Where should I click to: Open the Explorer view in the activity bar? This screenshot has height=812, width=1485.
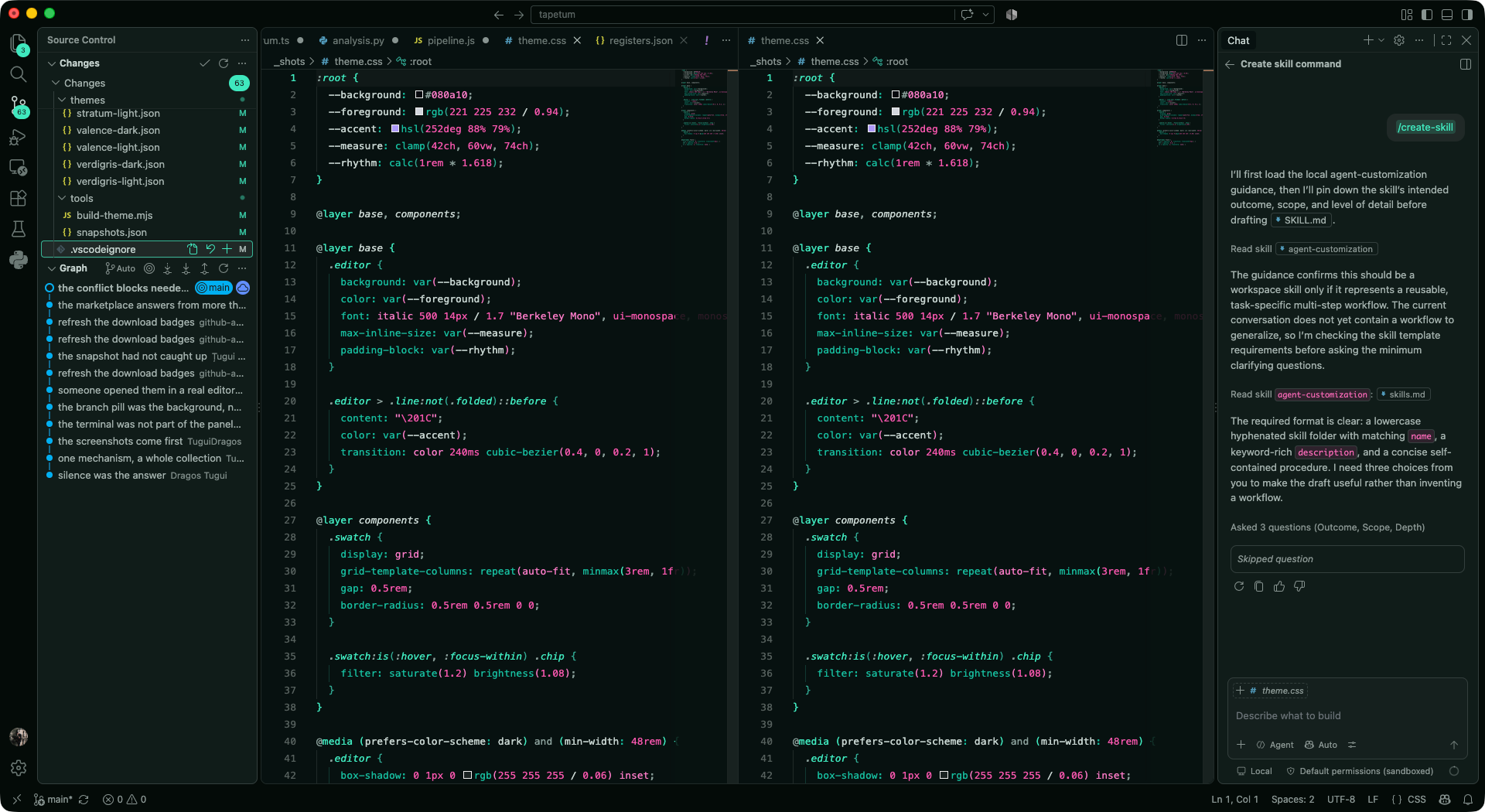point(18,43)
